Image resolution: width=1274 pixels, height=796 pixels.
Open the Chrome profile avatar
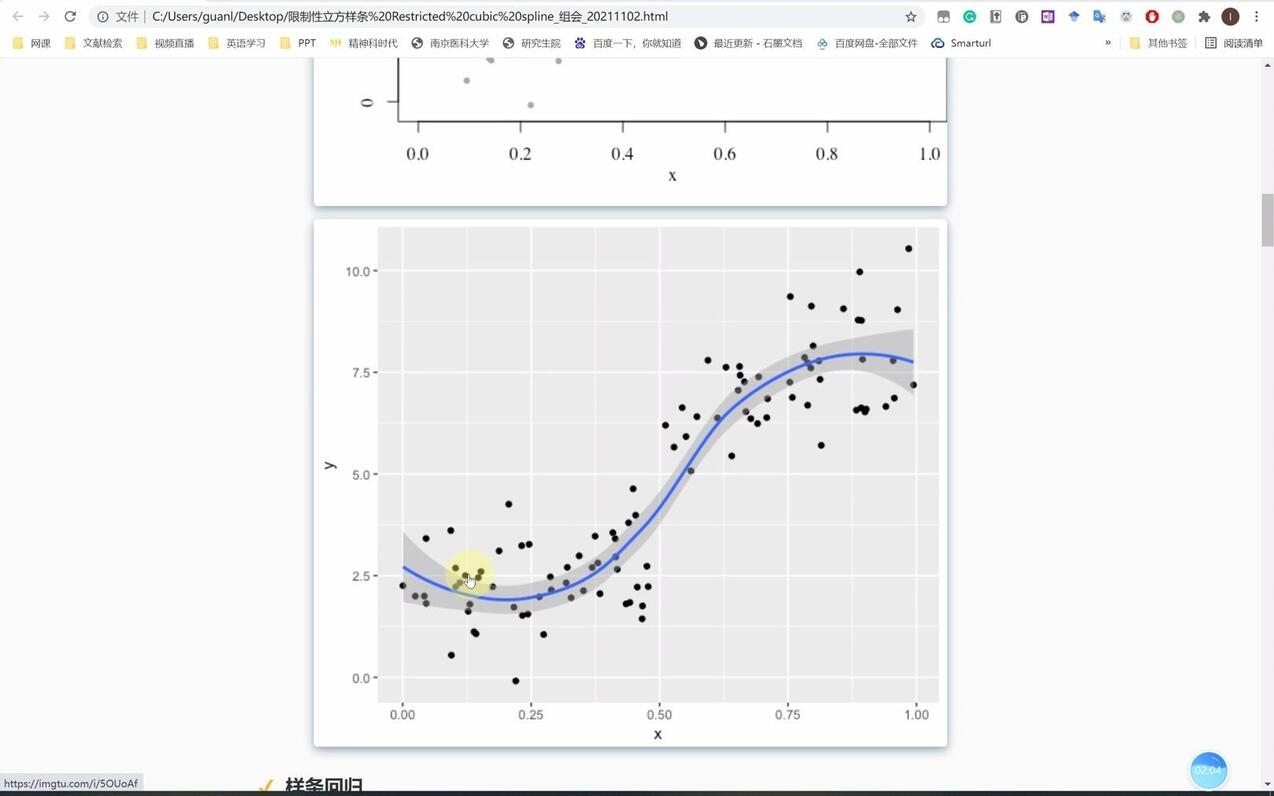click(1230, 17)
